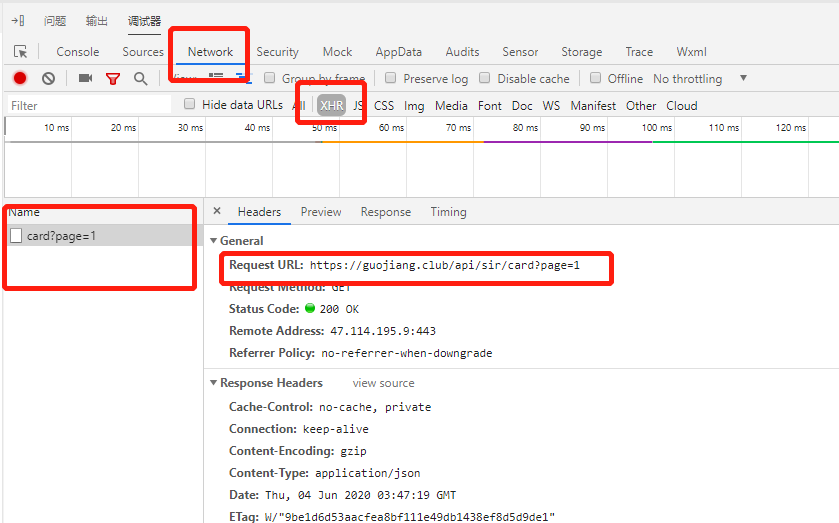This screenshot has width=839, height=523.
Task: Open the Response detail tab
Action: tap(386, 212)
